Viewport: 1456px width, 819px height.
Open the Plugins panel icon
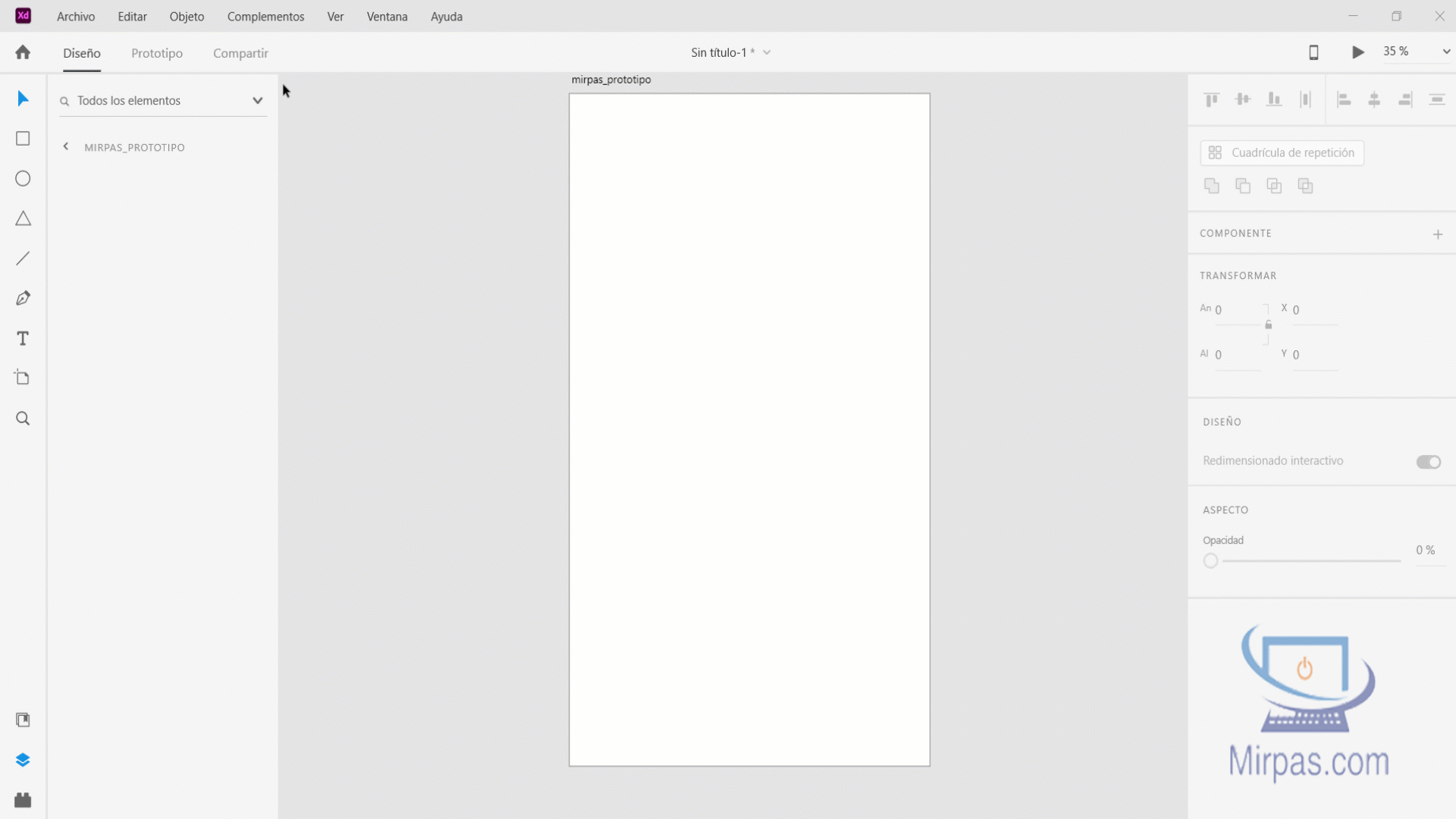[x=23, y=800]
